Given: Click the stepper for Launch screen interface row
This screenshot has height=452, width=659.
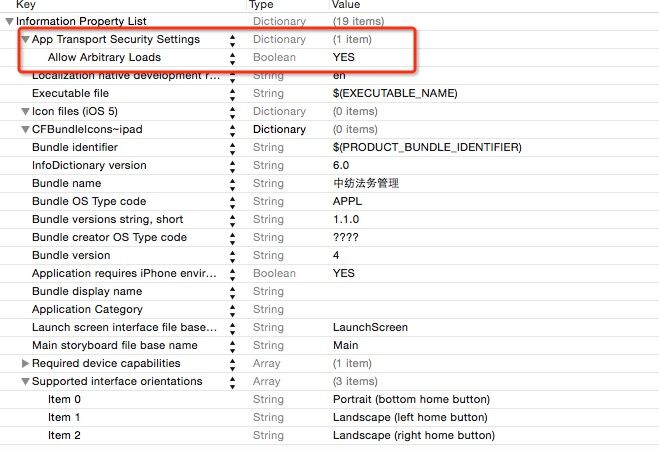Looking at the screenshot, I should point(233,327).
